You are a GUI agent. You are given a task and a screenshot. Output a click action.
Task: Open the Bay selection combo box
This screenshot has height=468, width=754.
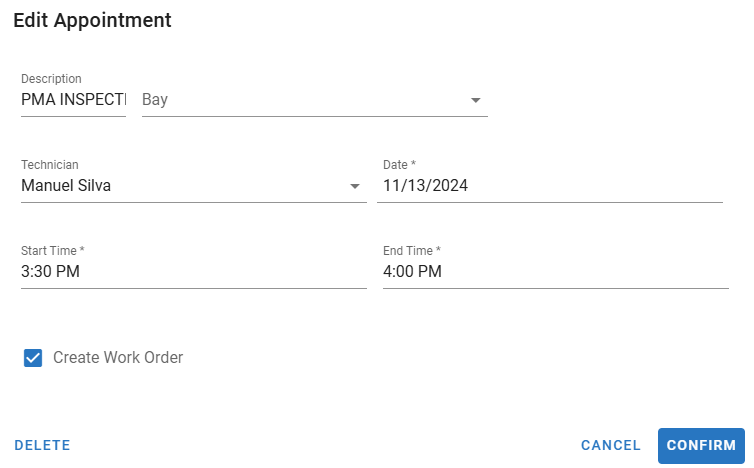pyautogui.click(x=300, y=100)
